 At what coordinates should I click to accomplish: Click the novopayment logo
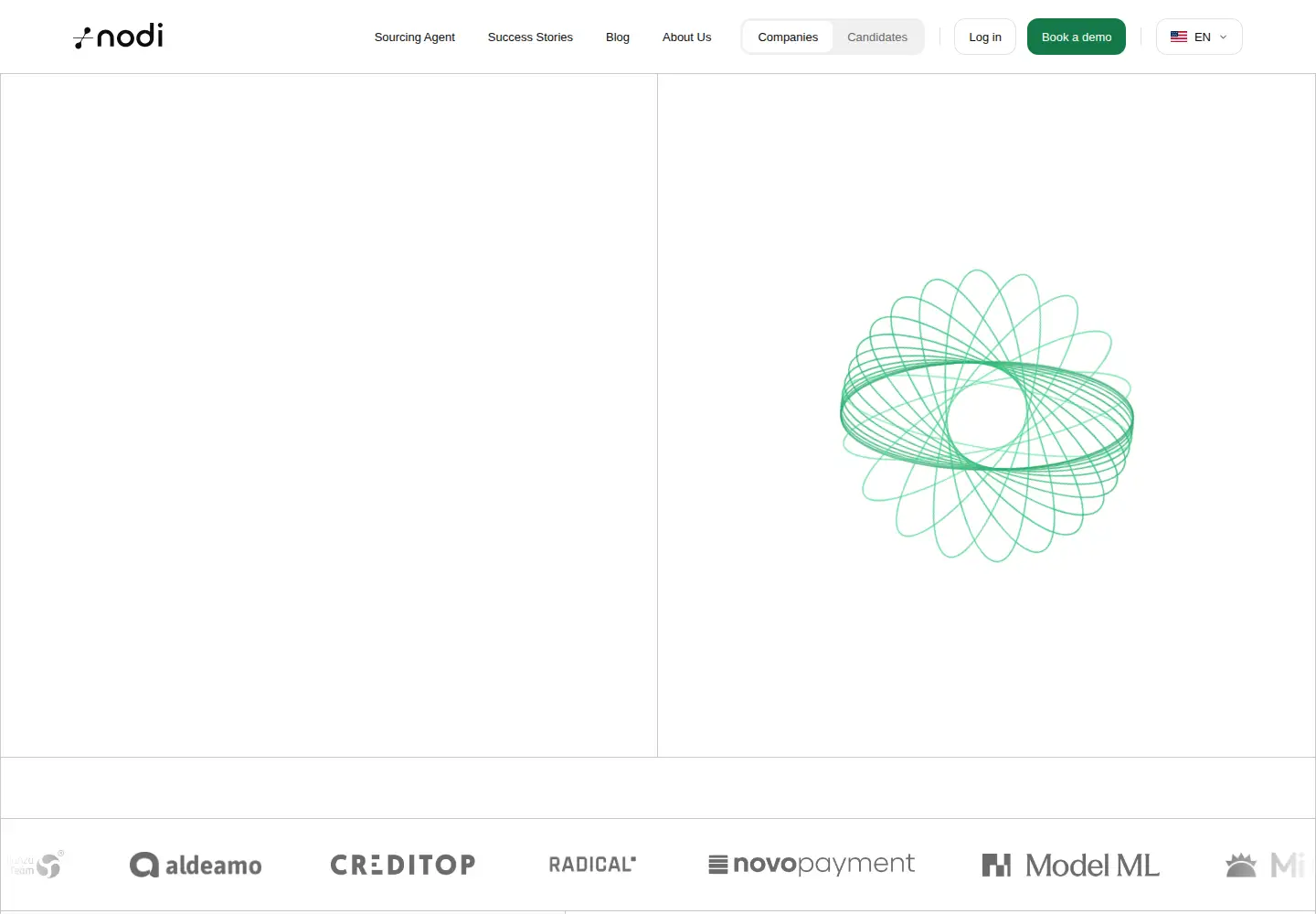pos(812,864)
